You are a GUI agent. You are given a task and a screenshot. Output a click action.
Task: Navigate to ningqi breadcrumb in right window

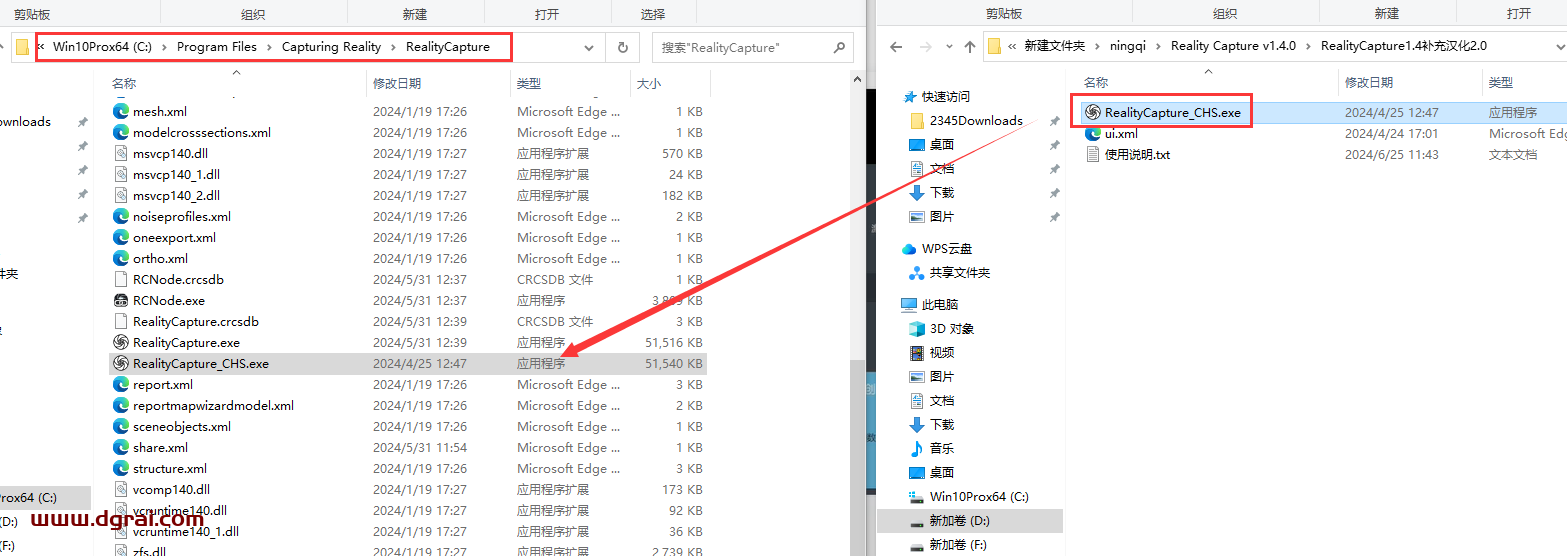[1128, 47]
